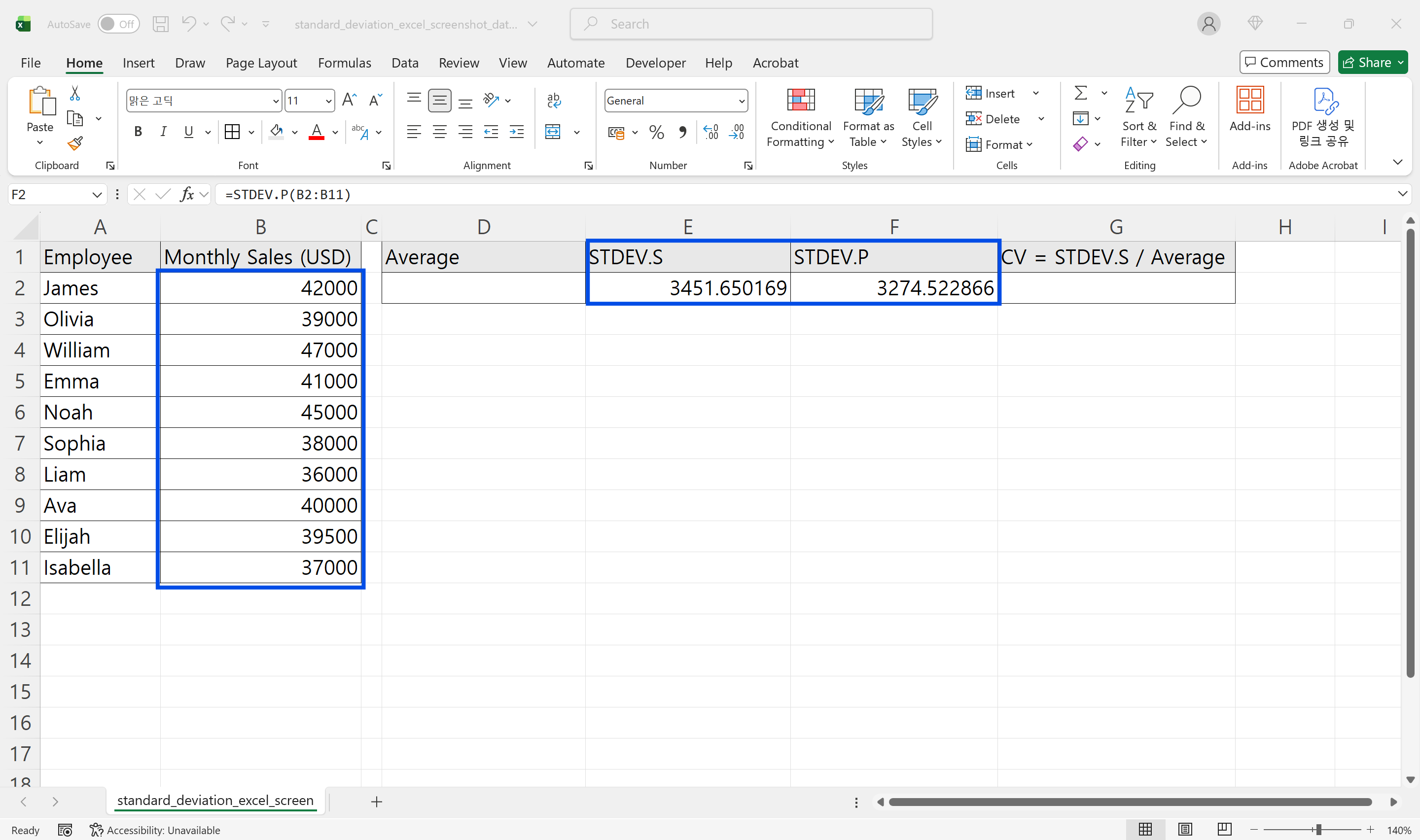Click the Format as Table icon
Screen dimensions: 1420x840
(867, 117)
